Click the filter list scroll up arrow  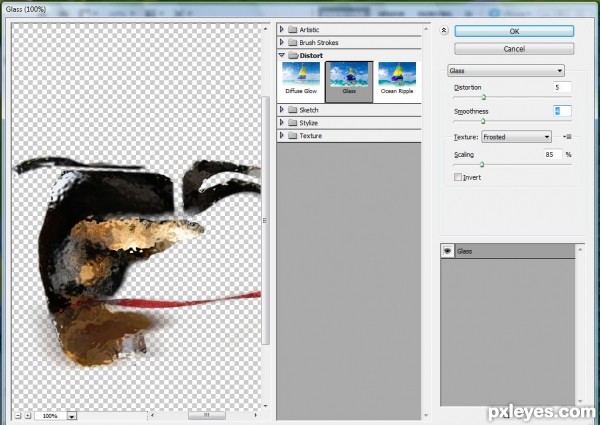[426, 29]
